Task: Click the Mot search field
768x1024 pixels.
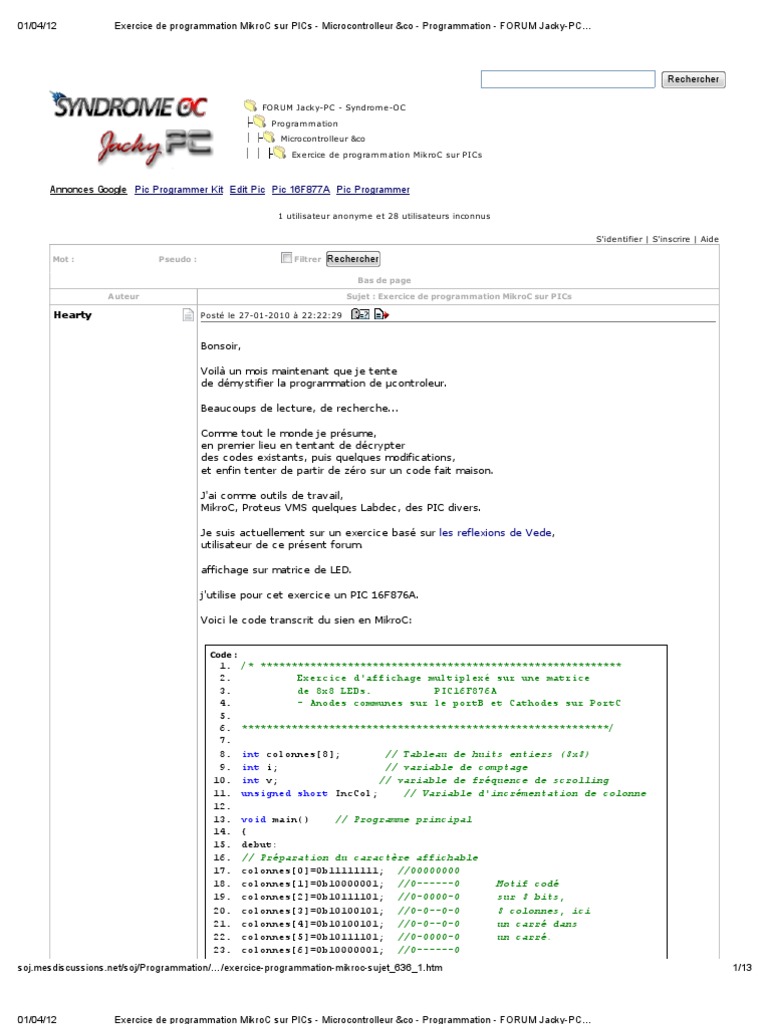Action: click(x=63, y=259)
